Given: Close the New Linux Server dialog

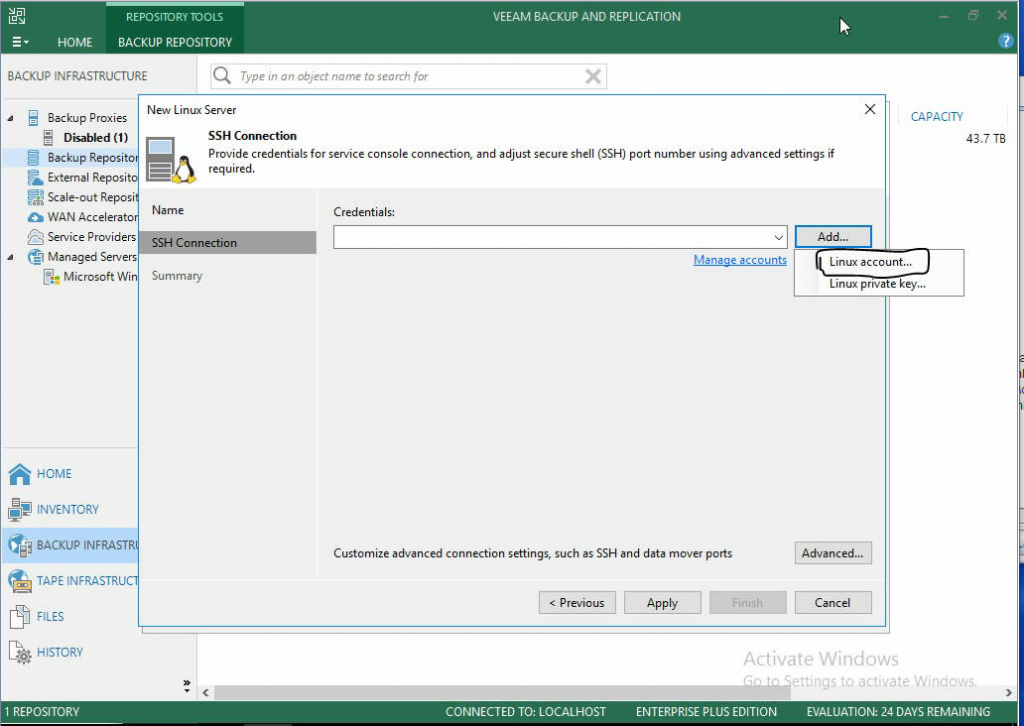Looking at the screenshot, I should click(x=870, y=109).
